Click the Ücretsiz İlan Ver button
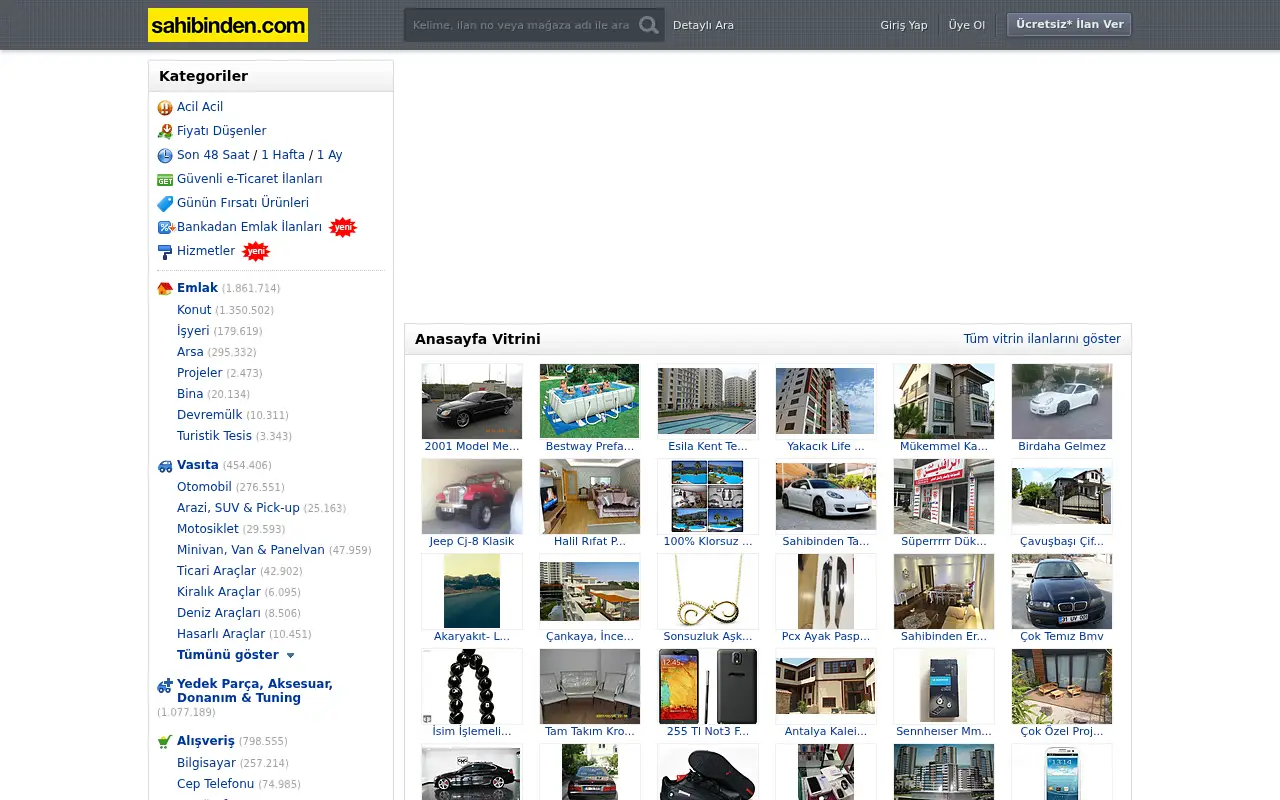 [x=1069, y=24]
